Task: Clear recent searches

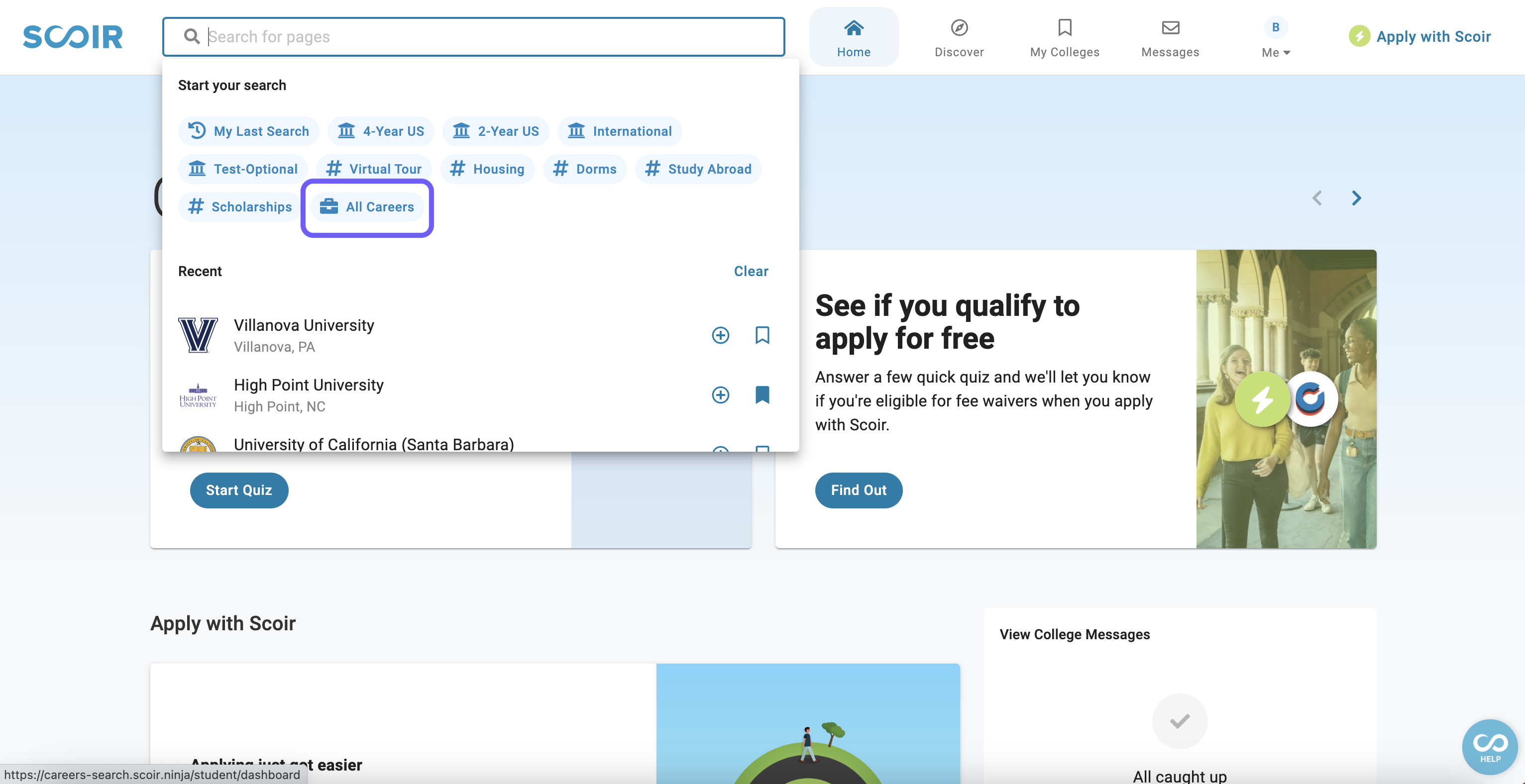Action: pos(751,271)
